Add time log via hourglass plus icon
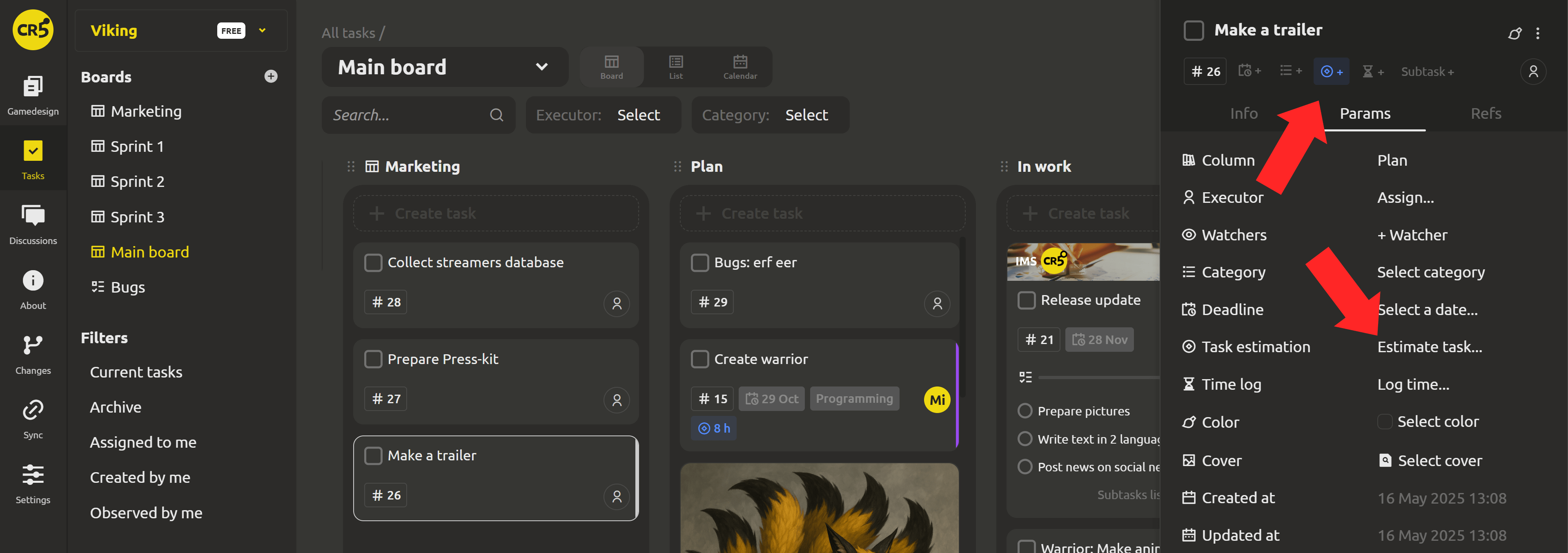This screenshot has height=553, width=1568. click(x=1372, y=71)
